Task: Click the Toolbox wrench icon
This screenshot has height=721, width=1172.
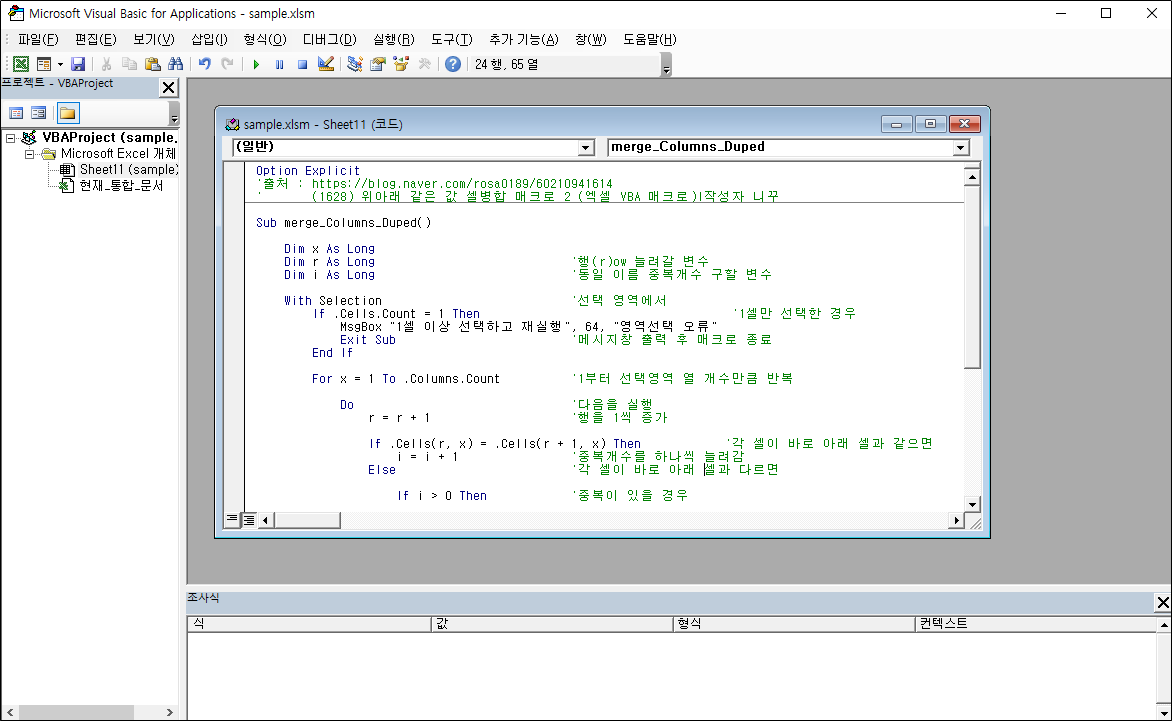Action: [425, 64]
